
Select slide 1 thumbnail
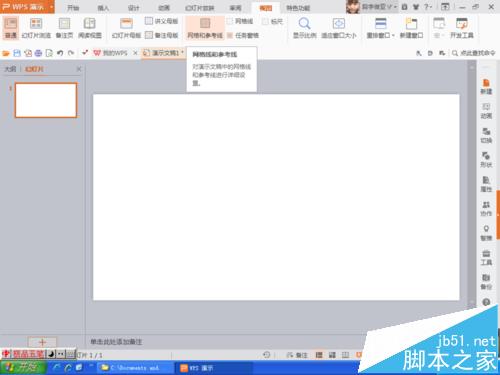(46, 100)
